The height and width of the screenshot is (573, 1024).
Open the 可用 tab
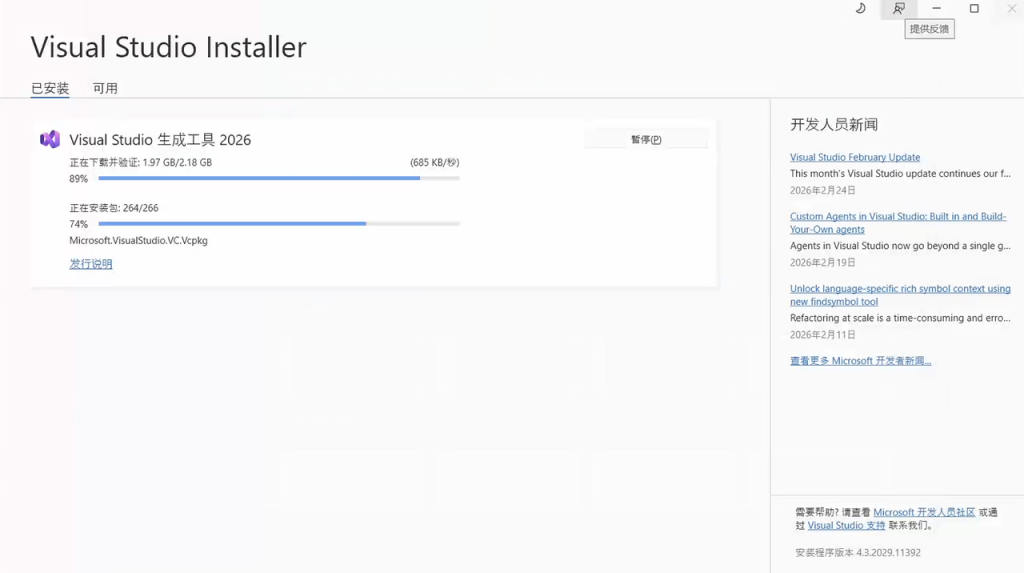coord(105,88)
